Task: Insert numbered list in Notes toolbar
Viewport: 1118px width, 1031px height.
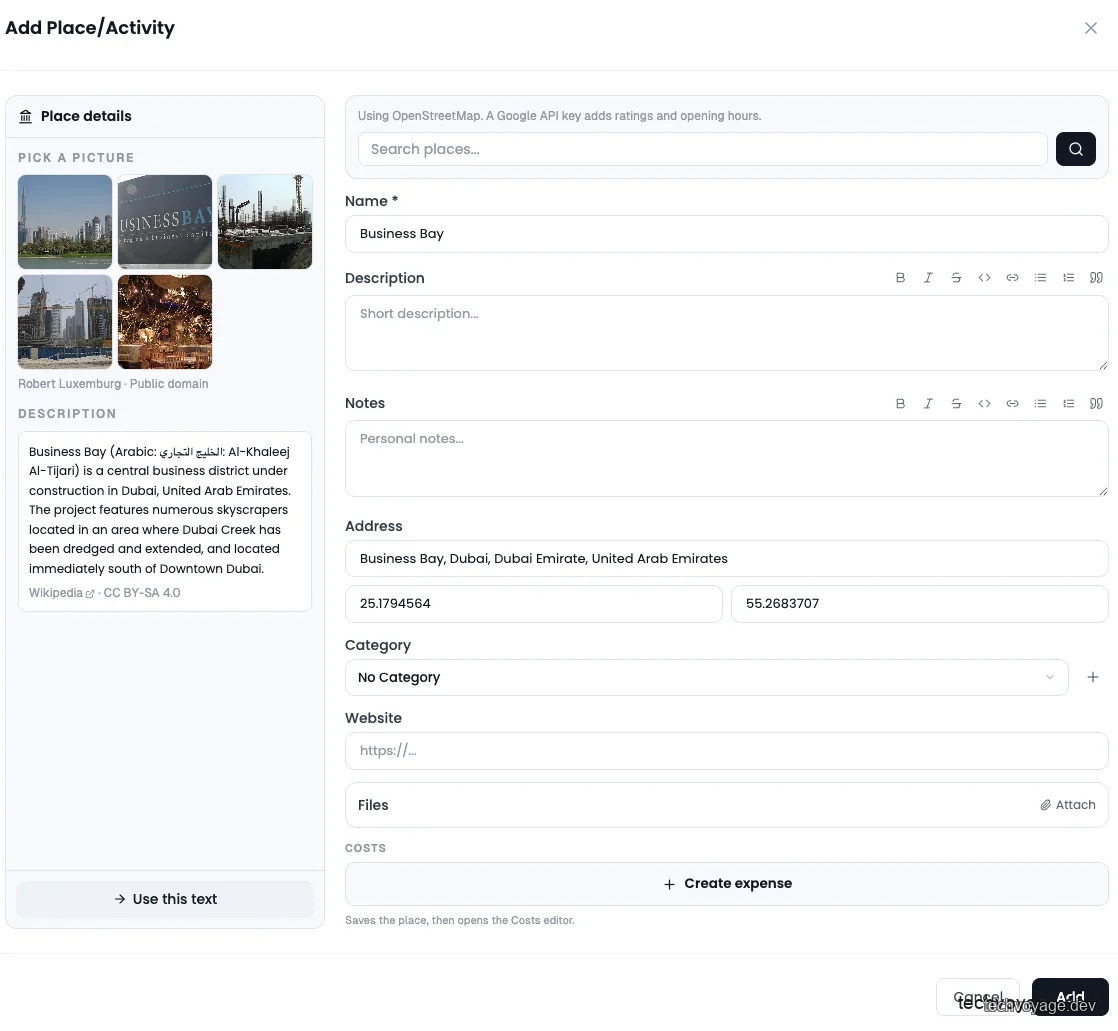Action: pyautogui.click(x=1068, y=404)
